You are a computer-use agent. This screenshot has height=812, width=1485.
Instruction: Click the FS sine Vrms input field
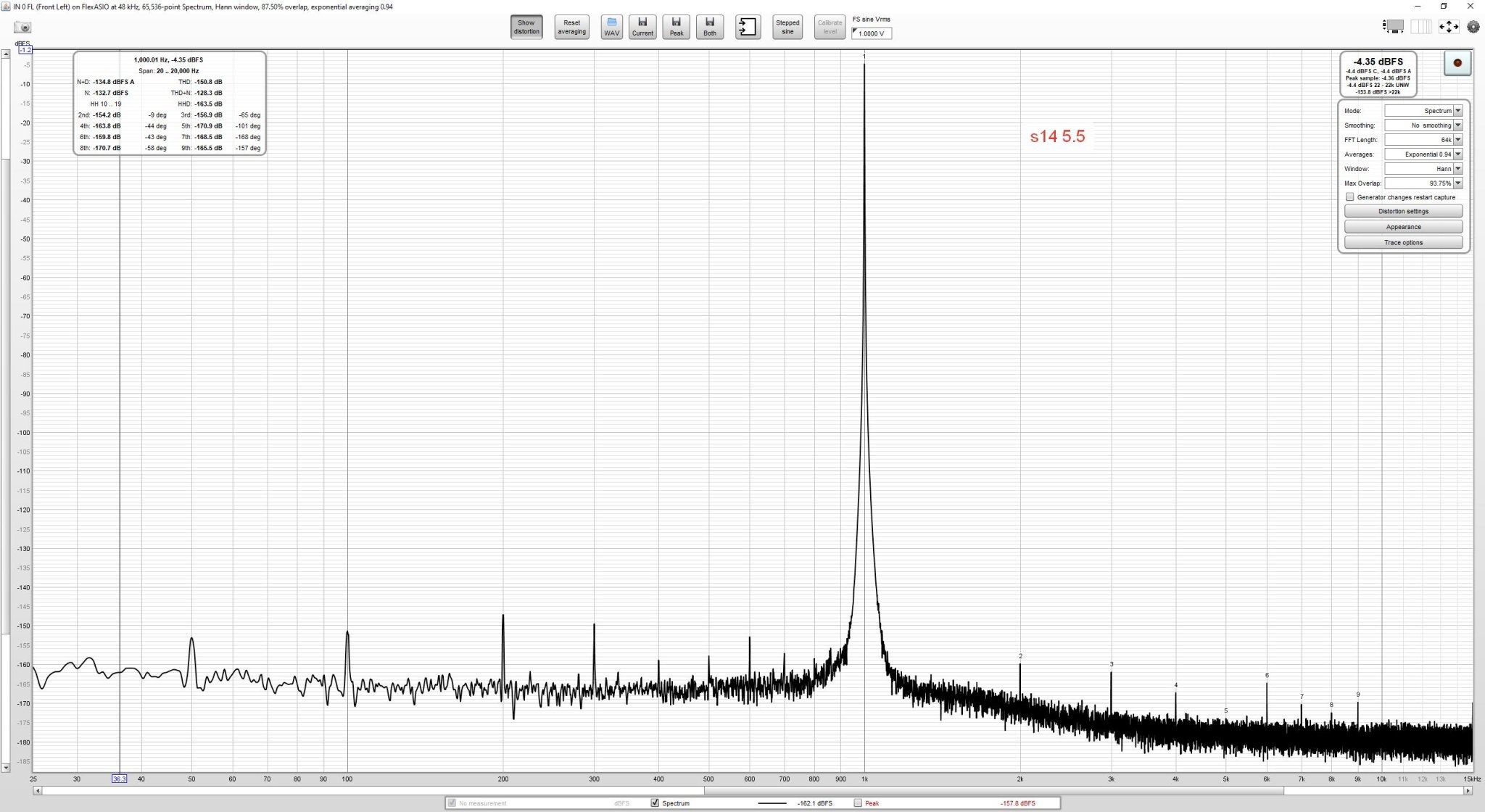[872, 33]
